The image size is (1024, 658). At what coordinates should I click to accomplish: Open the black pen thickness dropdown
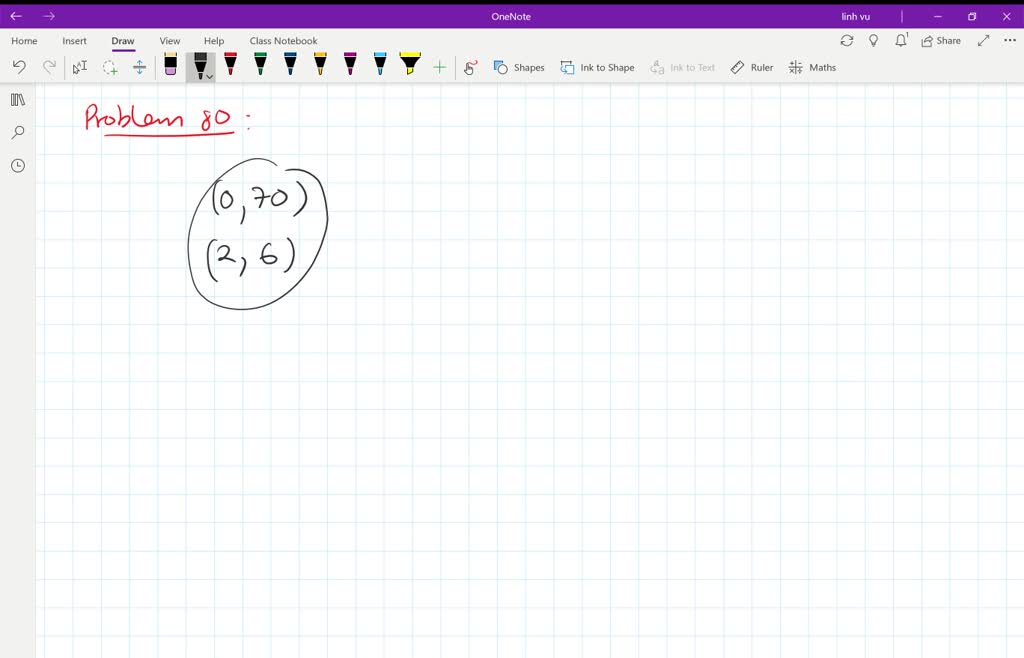pos(208,75)
